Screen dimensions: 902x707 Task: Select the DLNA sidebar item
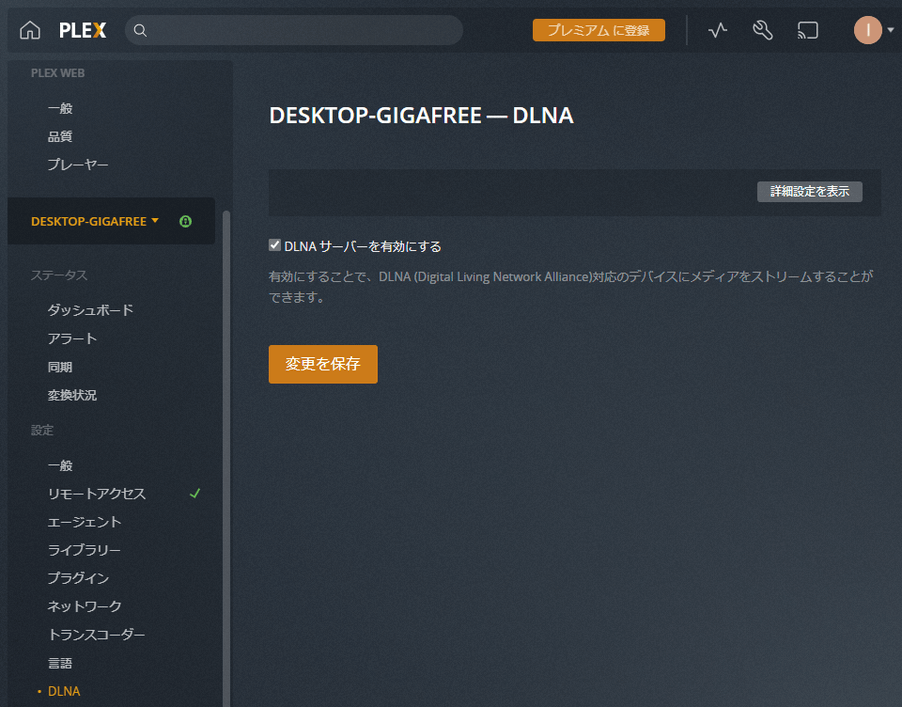pyautogui.click(x=64, y=691)
